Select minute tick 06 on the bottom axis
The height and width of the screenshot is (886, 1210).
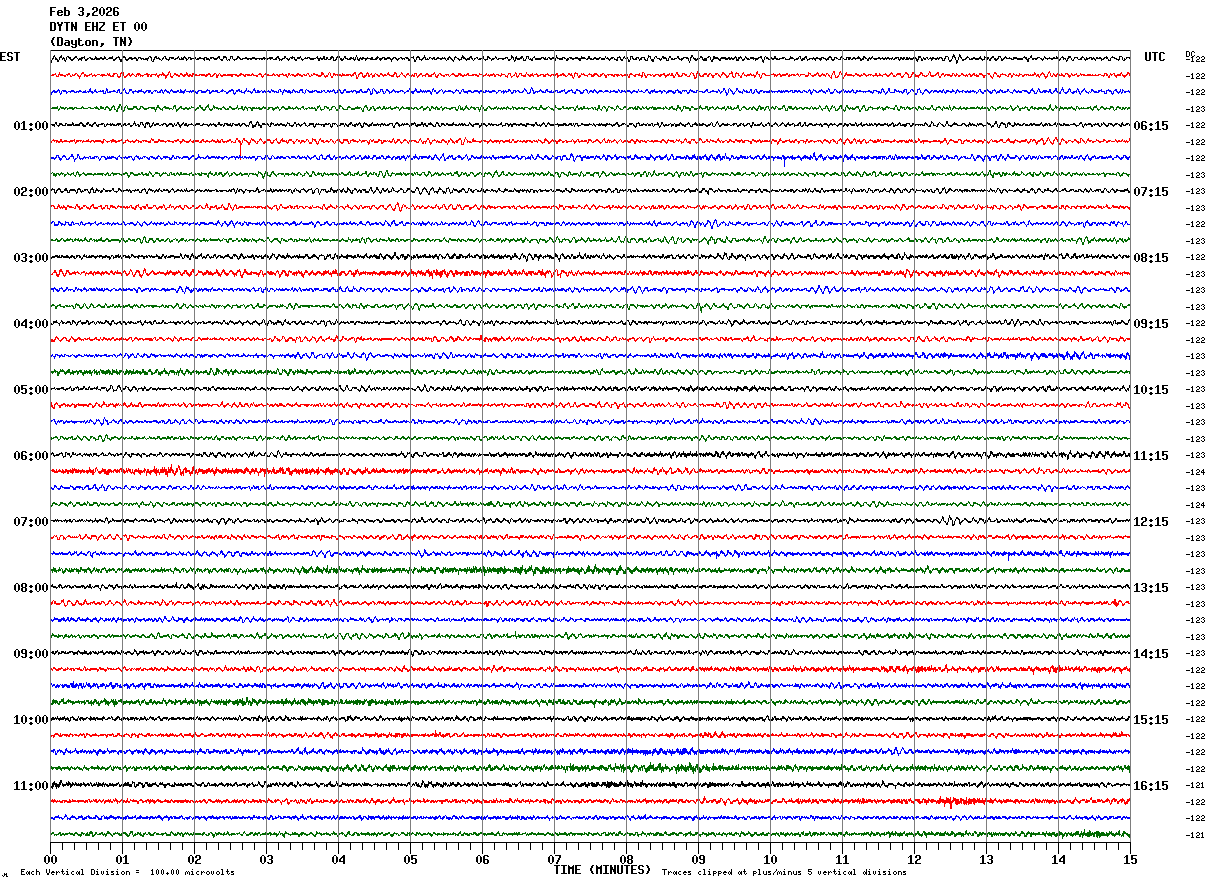[482, 859]
